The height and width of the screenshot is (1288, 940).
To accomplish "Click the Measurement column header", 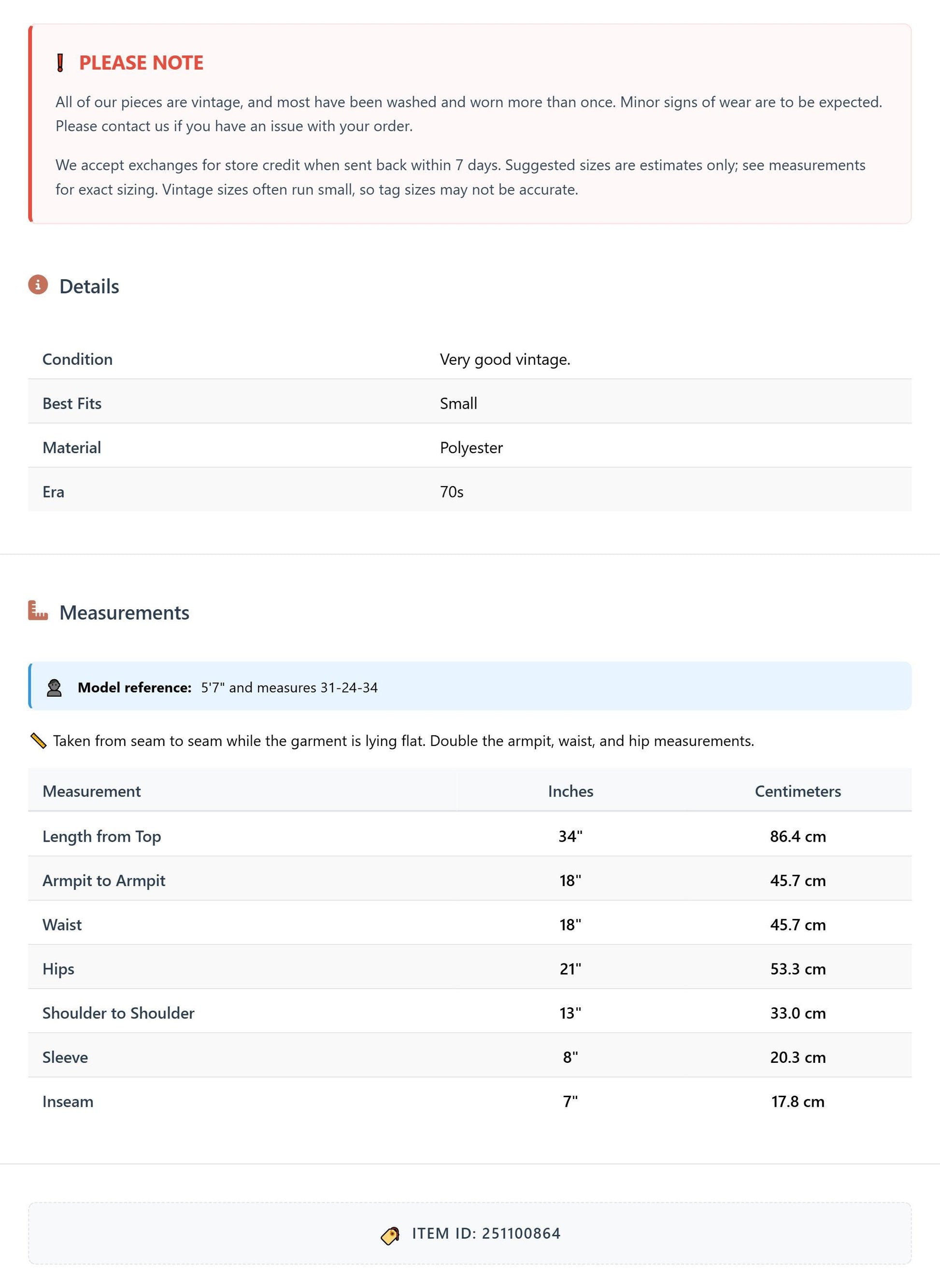I will coord(92,791).
